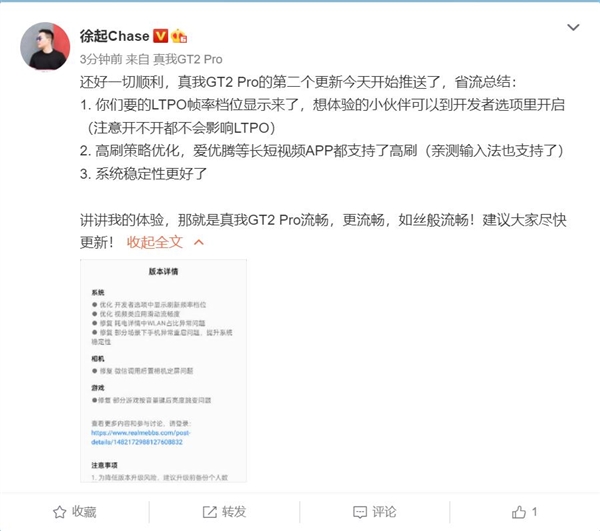
Task: Open the 徐起Chase username link
Action: 114,36
